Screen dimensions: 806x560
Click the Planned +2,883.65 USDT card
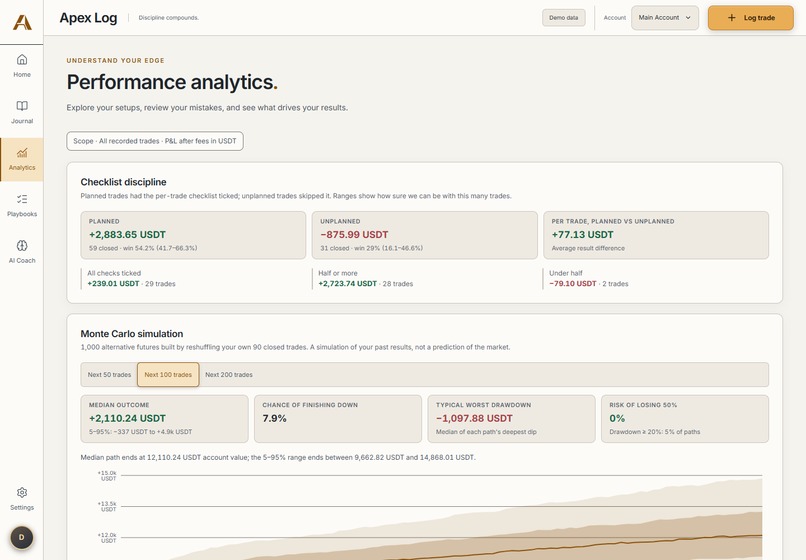[x=193, y=235]
